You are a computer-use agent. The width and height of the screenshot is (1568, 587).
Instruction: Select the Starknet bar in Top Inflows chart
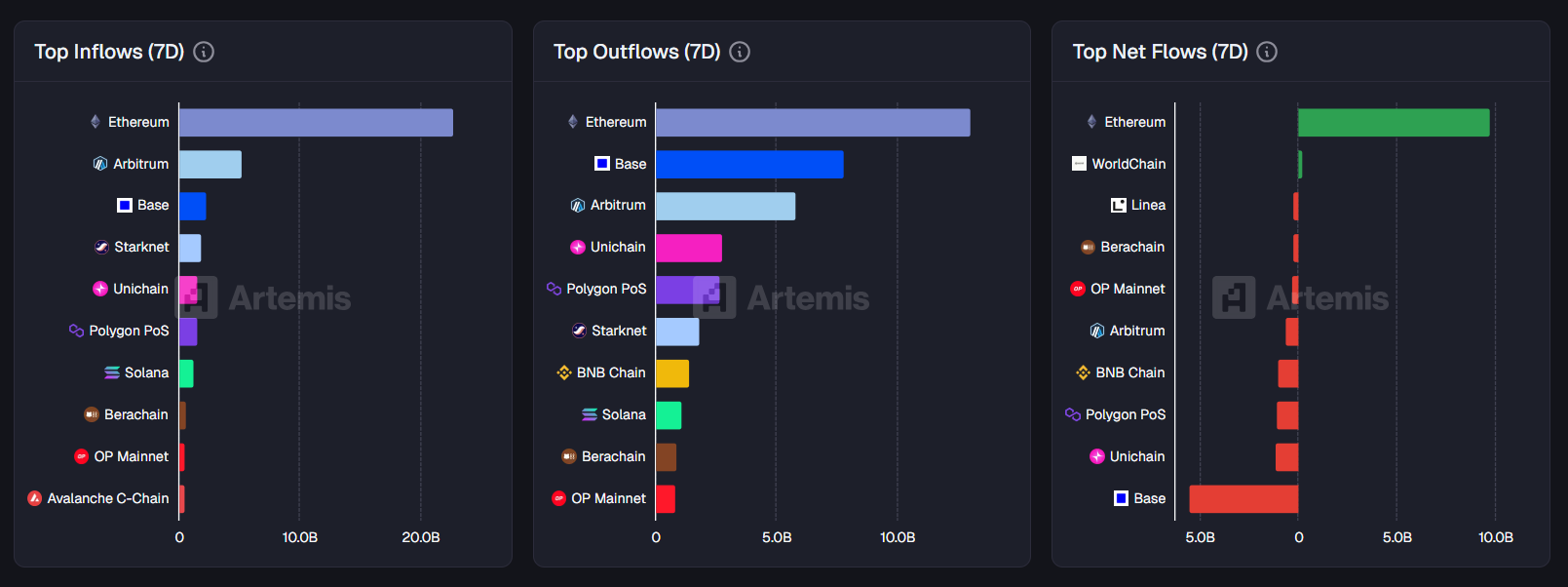coord(190,249)
